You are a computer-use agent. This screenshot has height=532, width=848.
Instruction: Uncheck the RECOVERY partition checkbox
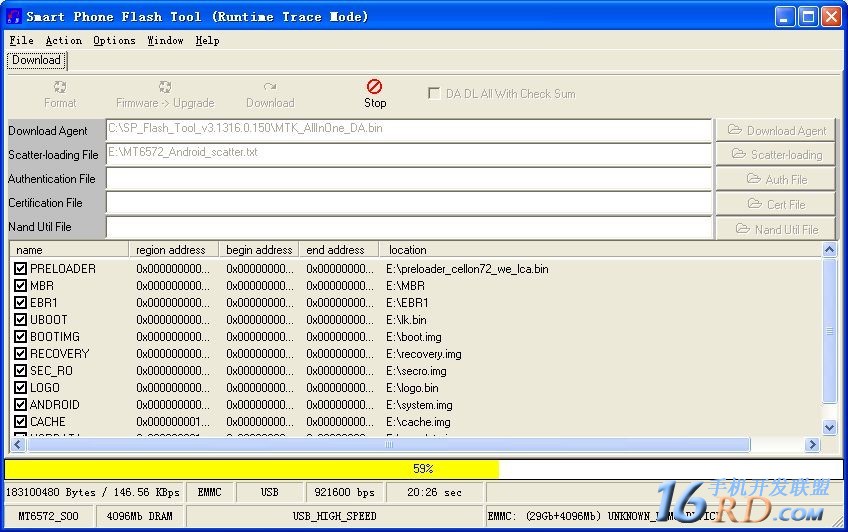[x=21, y=354]
